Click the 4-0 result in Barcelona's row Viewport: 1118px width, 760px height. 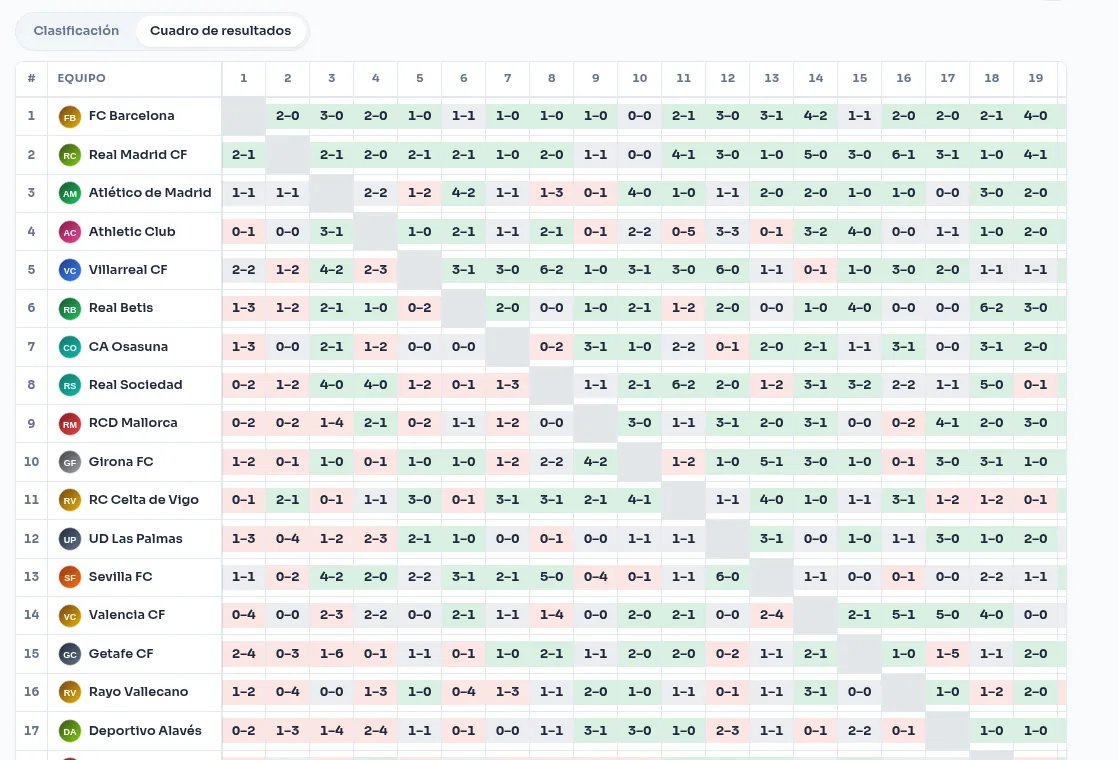(x=1035, y=115)
